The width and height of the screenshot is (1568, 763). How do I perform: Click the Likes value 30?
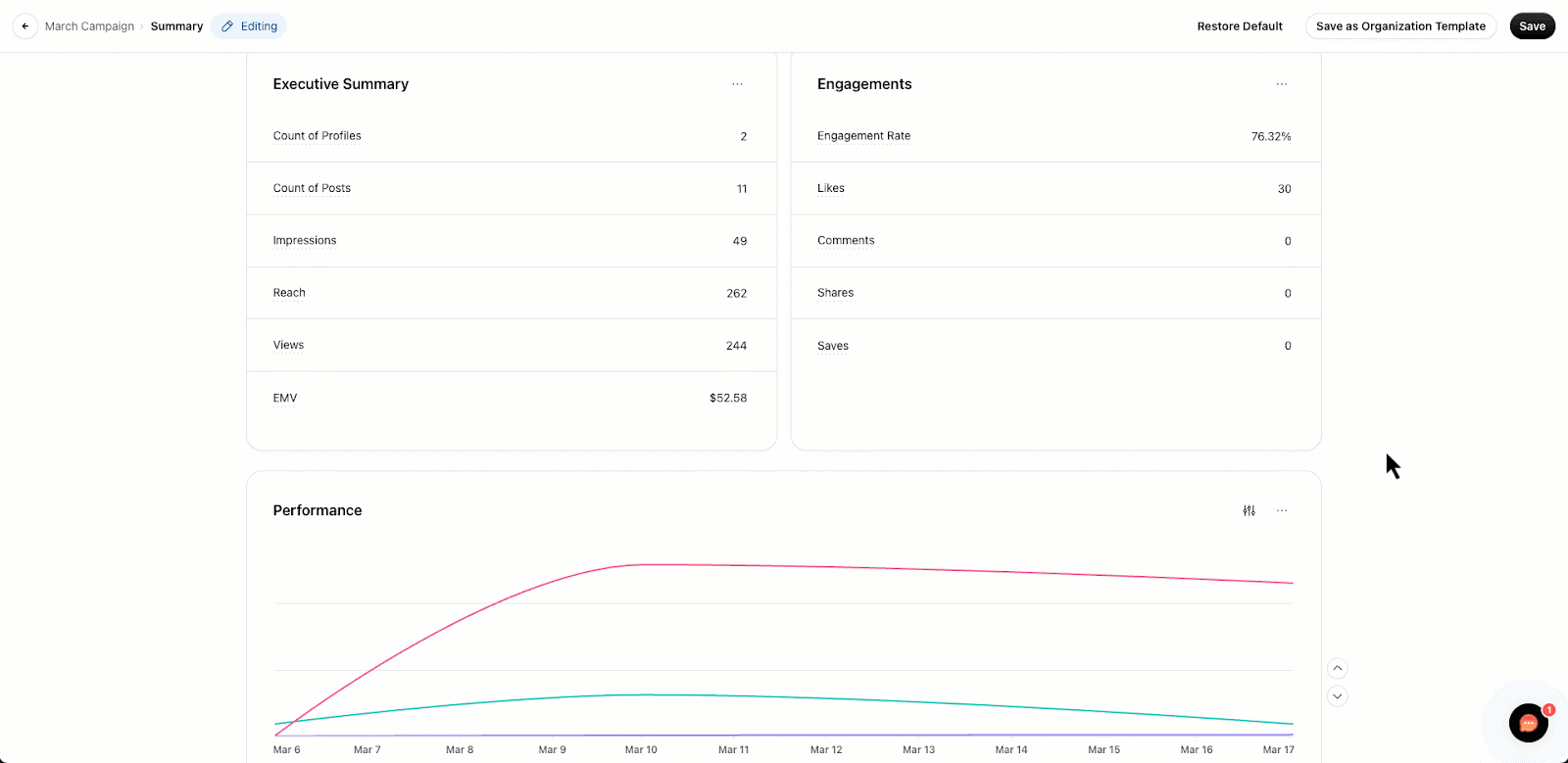(x=1285, y=189)
